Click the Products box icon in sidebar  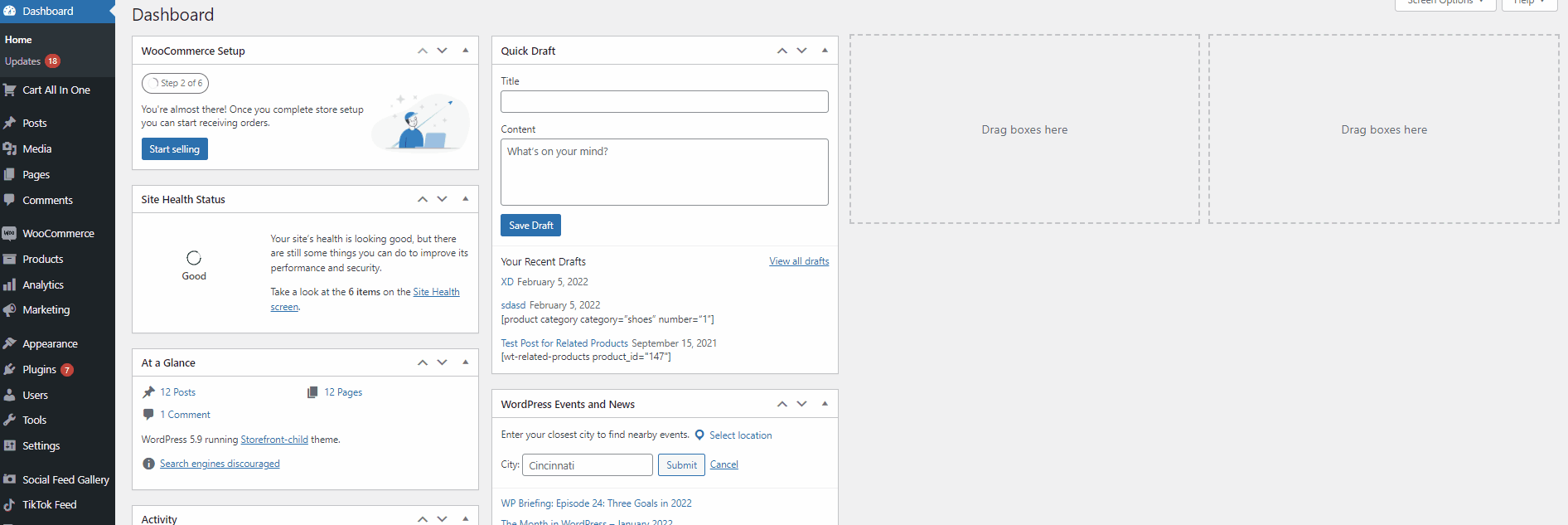tap(10, 259)
